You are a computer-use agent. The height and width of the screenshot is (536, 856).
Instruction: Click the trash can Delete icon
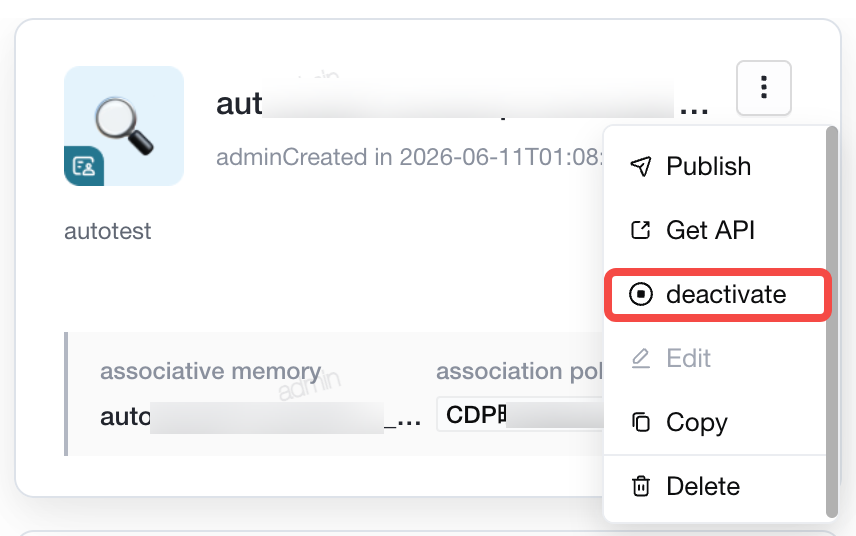[641, 486]
